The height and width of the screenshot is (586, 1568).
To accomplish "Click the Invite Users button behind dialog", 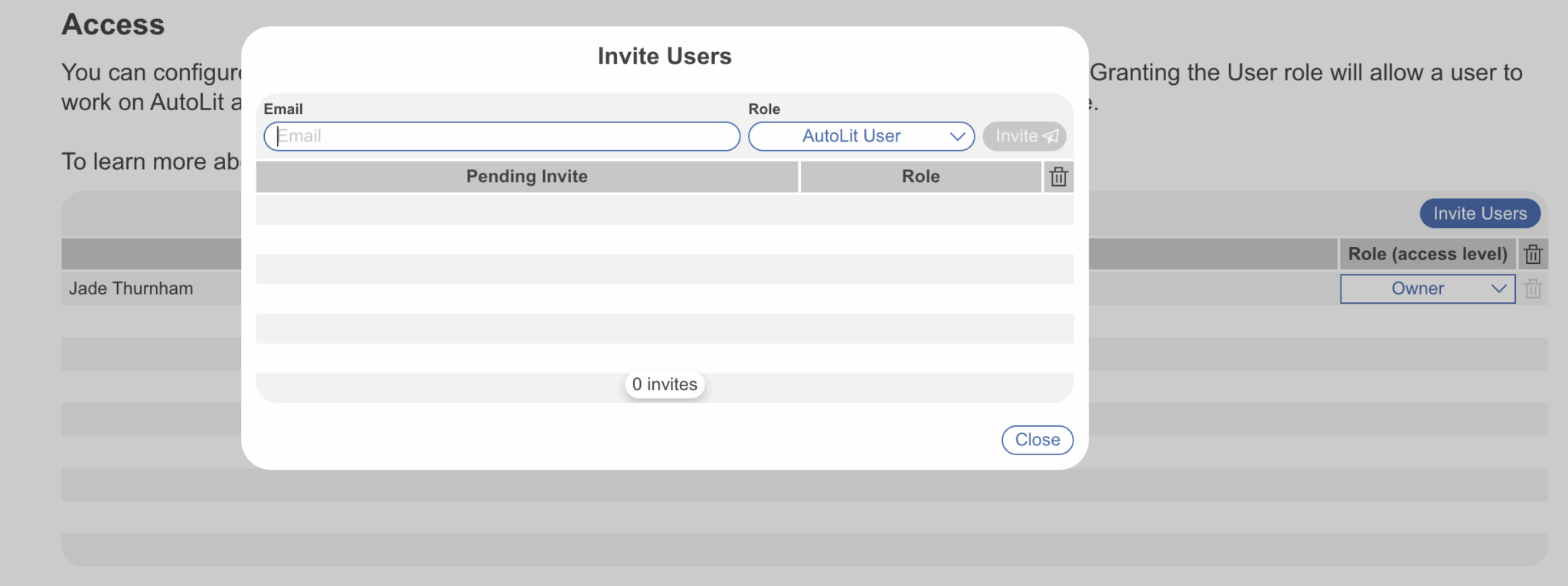I will pyautogui.click(x=1480, y=213).
